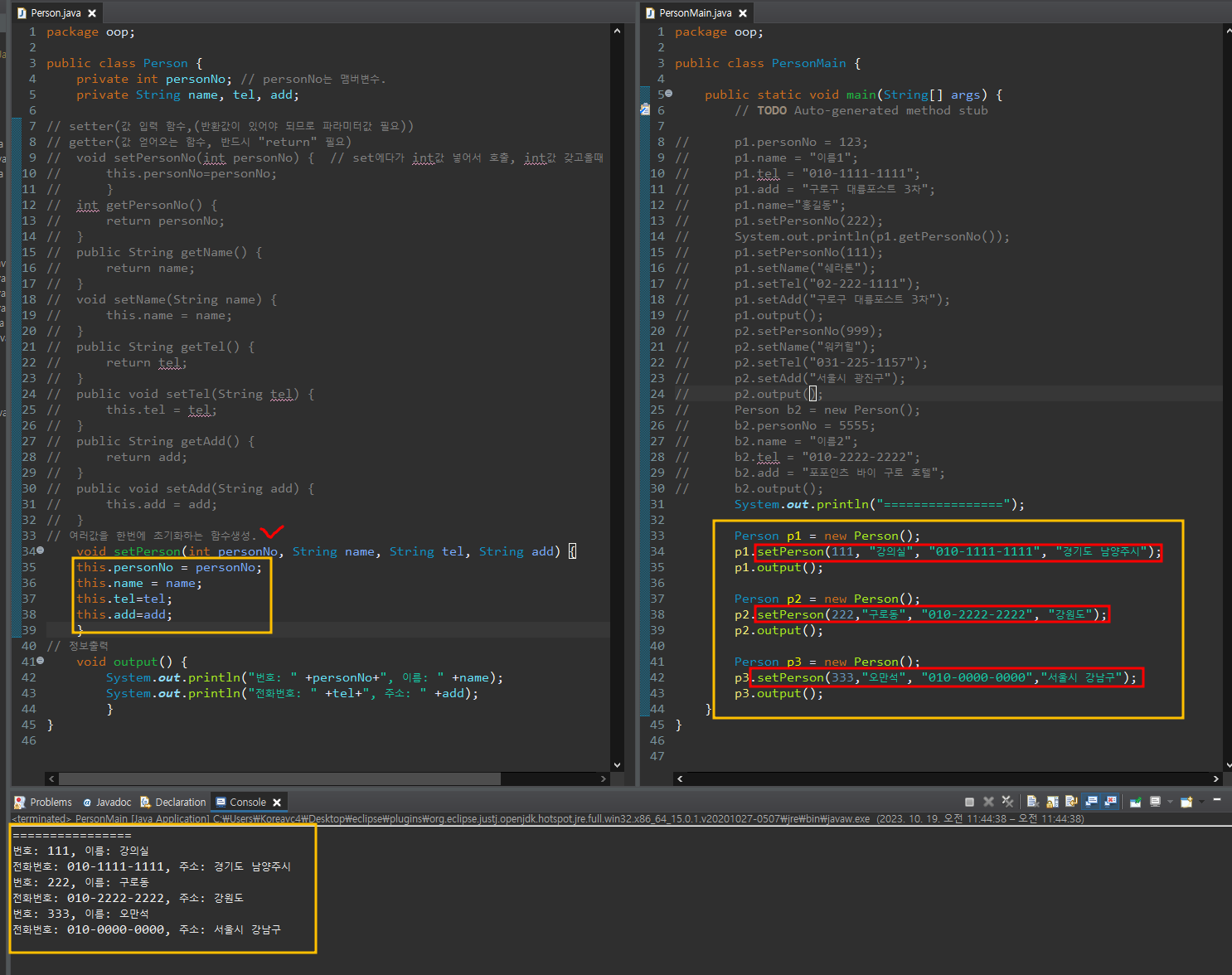Click the line number 24 in PersonMain.java
Viewport: 1232px width, 975px height.
click(657, 394)
